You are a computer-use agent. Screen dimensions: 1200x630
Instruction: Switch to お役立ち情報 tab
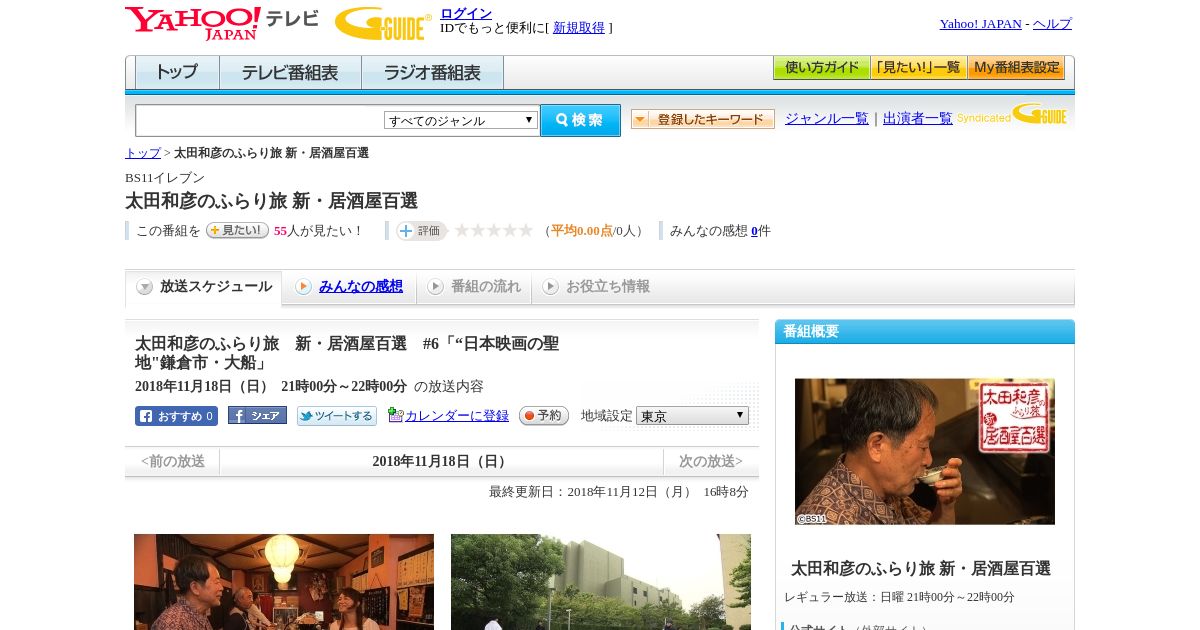tap(597, 288)
